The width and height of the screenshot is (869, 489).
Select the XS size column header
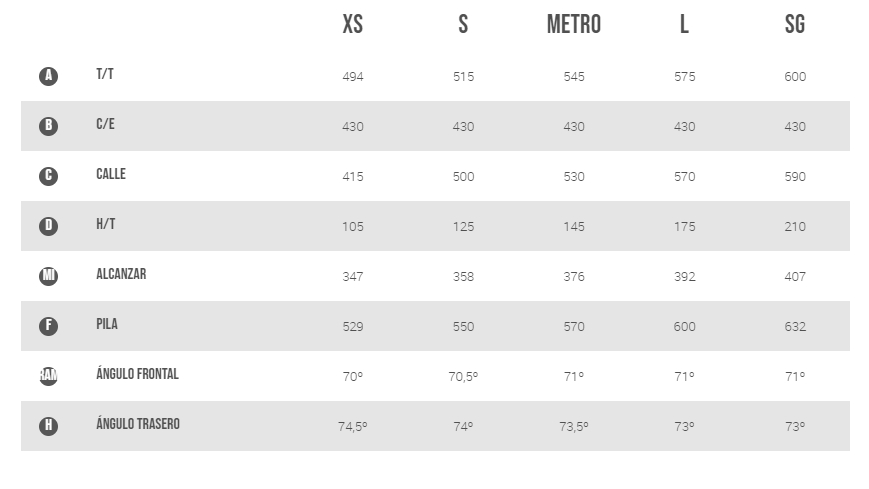(x=352, y=24)
